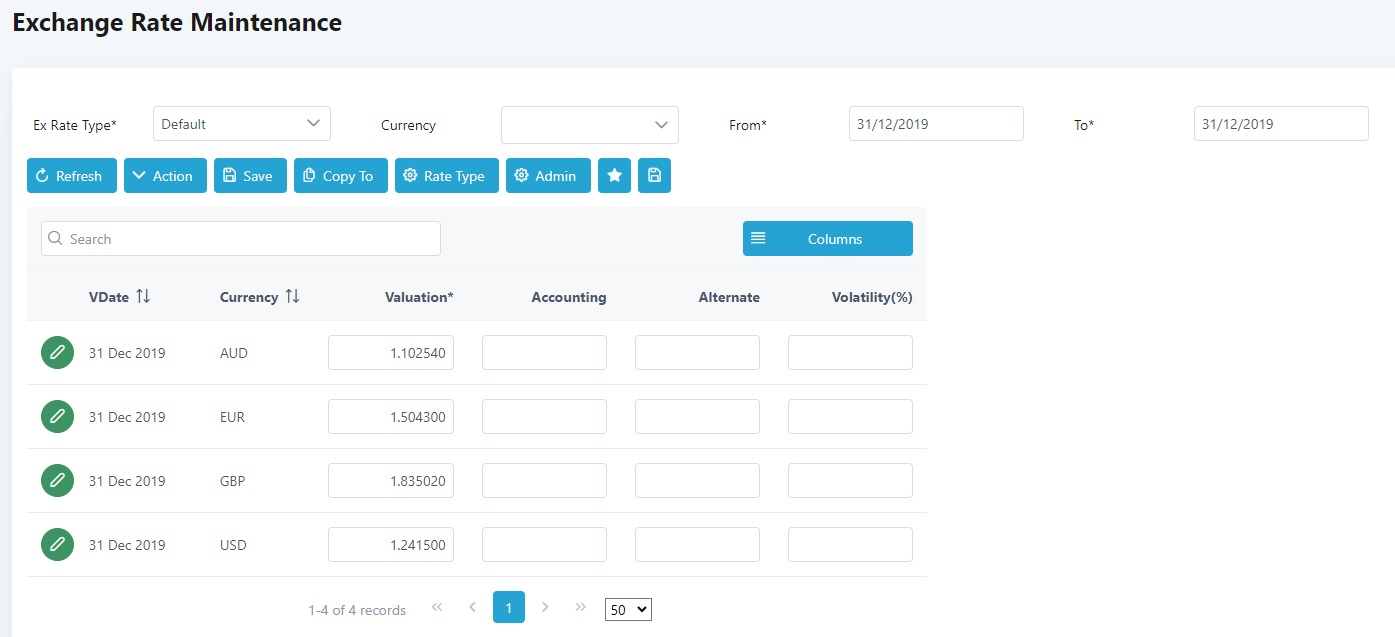Sort by VDate using the arrows icon
The width and height of the screenshot is (1395, 637).
[x=143, y=297]
